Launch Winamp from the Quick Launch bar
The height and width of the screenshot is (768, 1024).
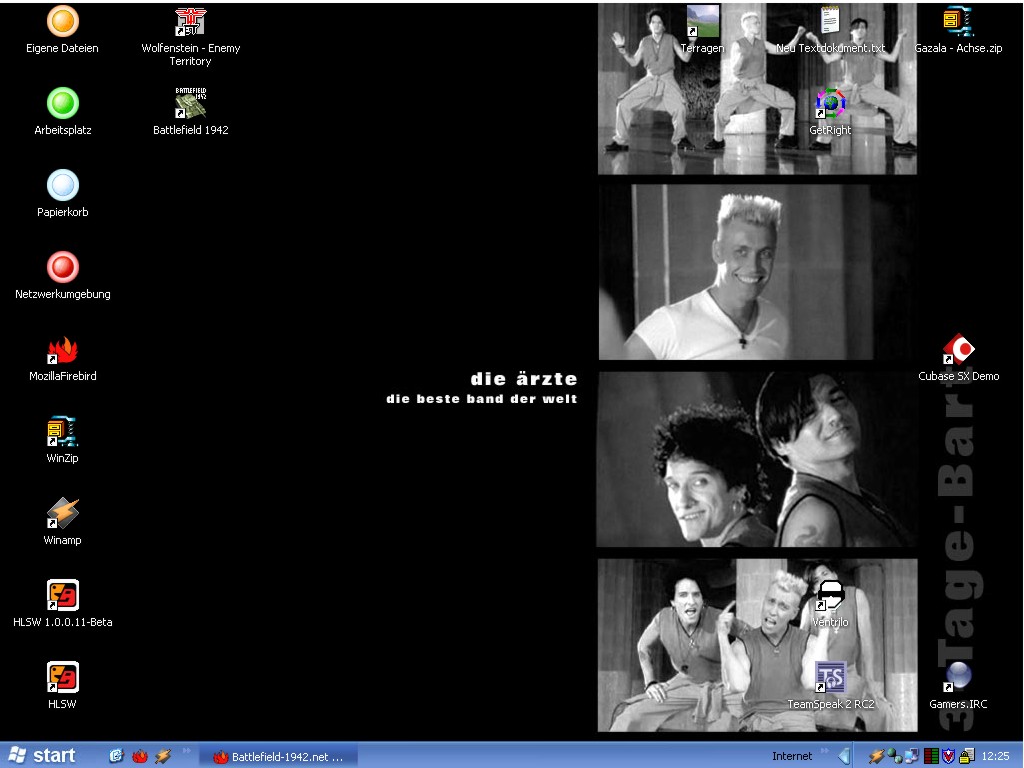[163, 756]
